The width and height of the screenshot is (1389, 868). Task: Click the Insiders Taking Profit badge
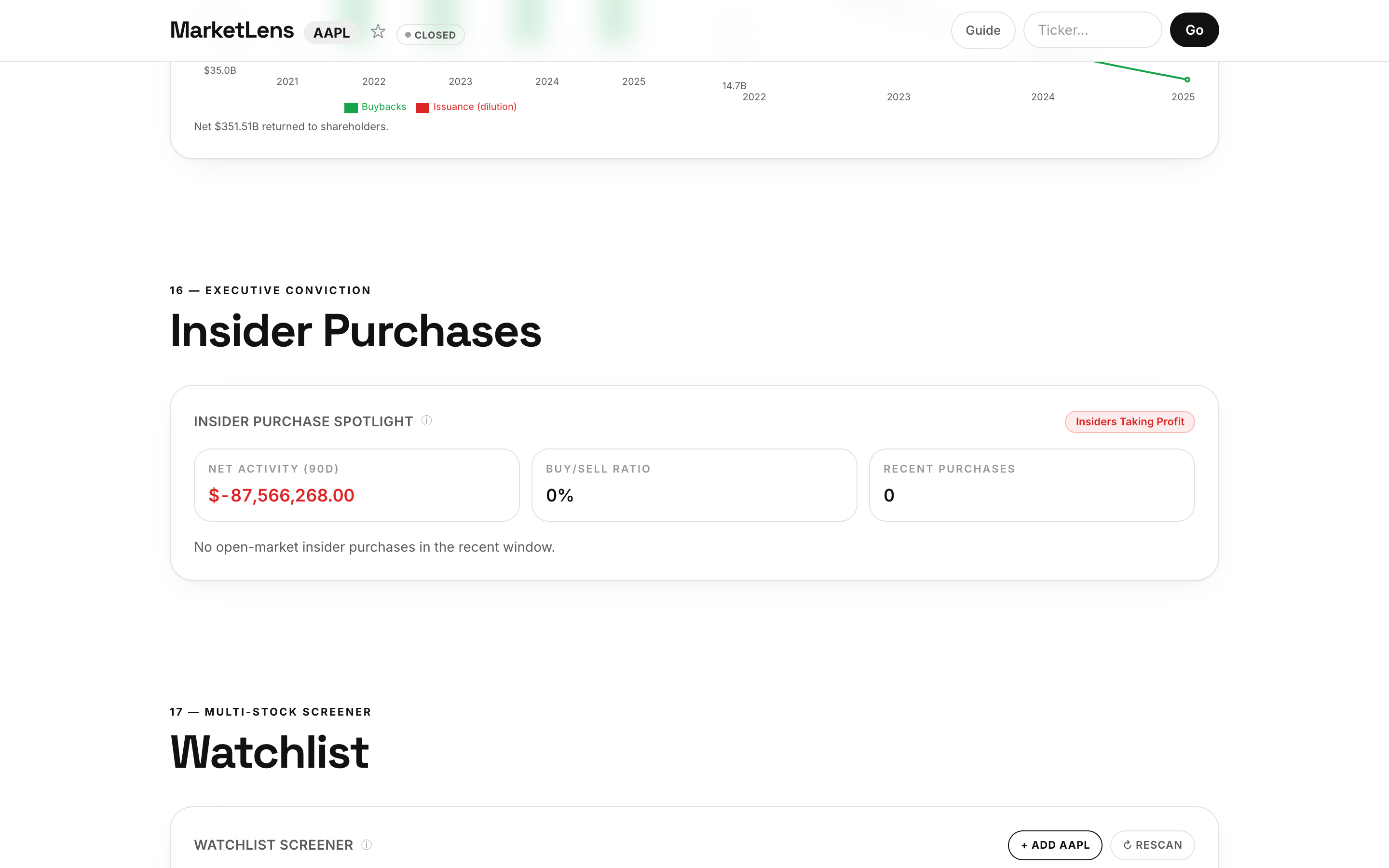pos(1130,422)
